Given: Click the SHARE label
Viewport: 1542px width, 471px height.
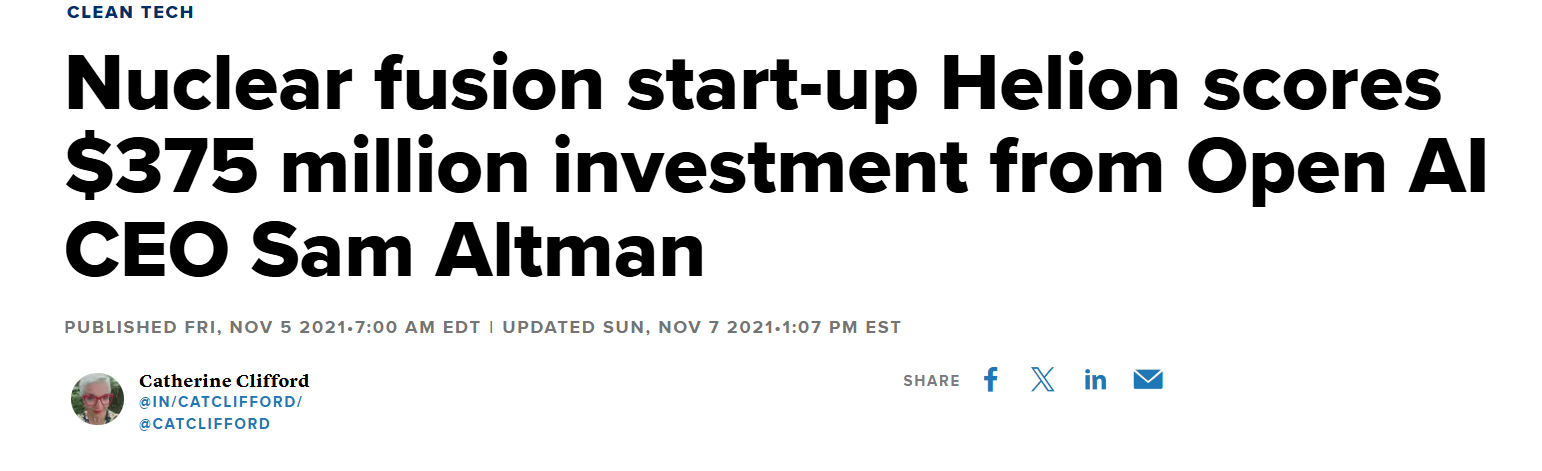Looking at the screenshot, I should pos(931,381).
